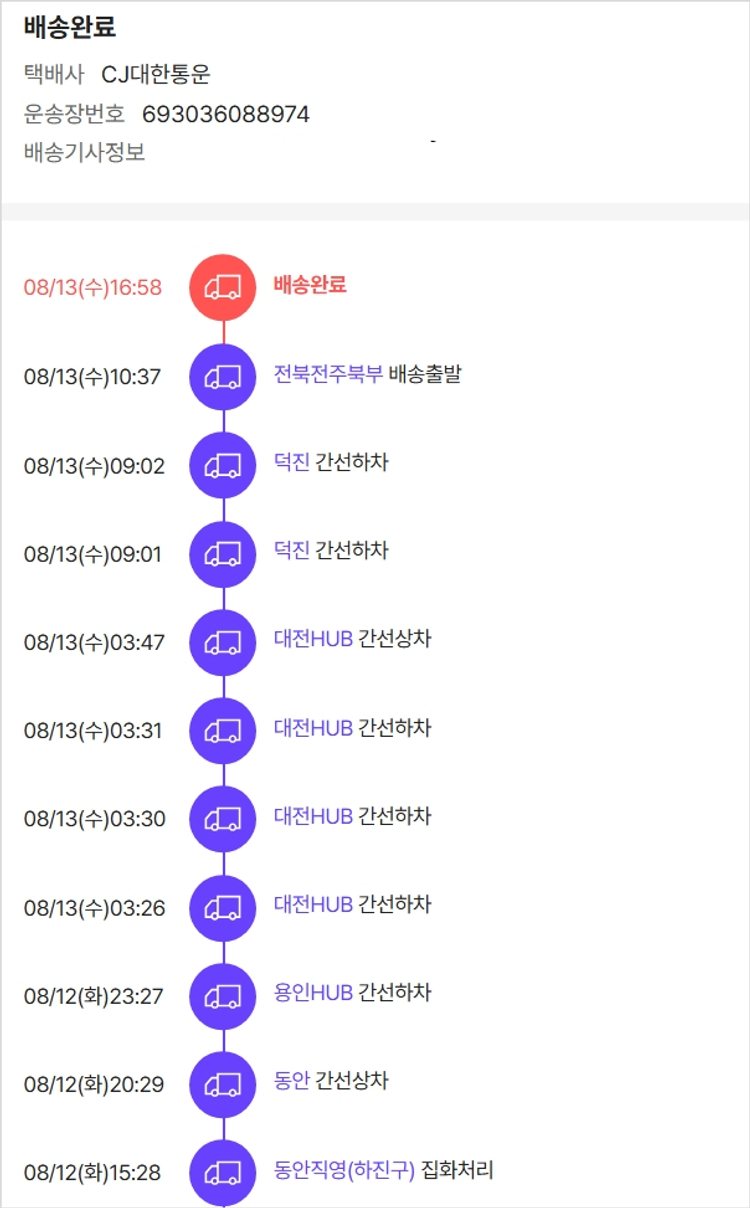Click truck icon for 03:31 대전HUB entry

point(222,731)
